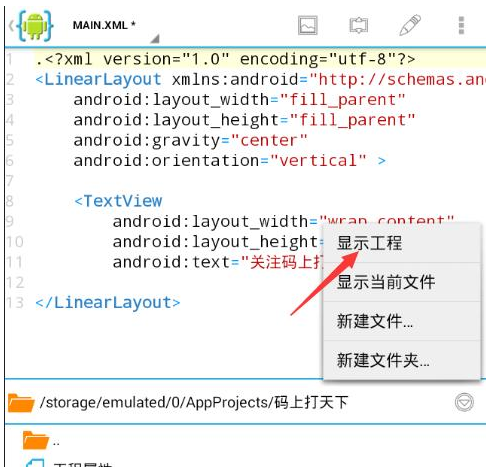
Task: Place cursor on the xml version line
Action: [226, 59]
